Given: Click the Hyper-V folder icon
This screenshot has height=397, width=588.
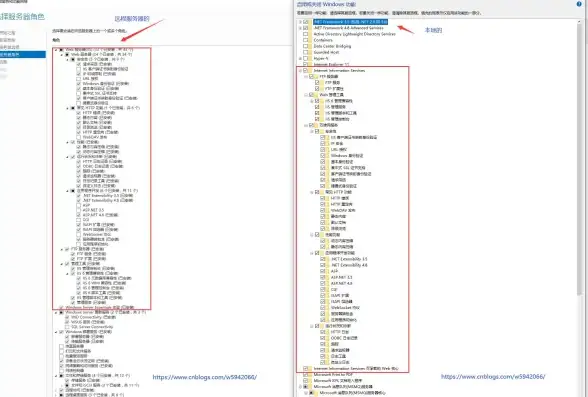Looking at the screenshot, I should 311,58.
